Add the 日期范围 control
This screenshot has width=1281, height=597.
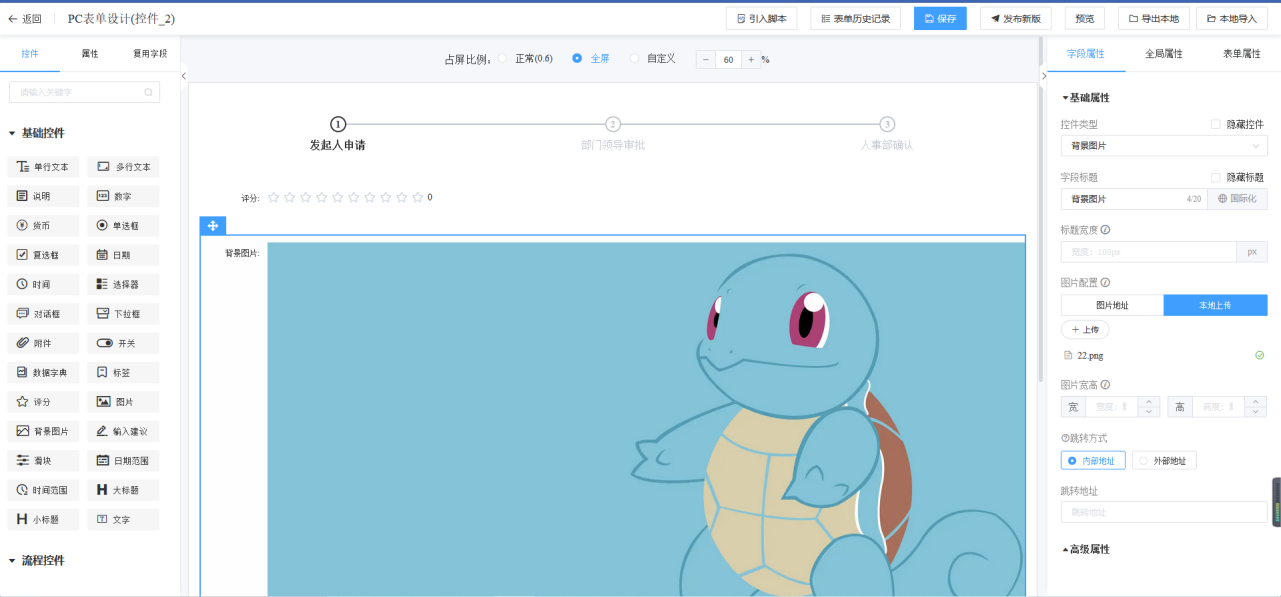click(x=123, y=461)
